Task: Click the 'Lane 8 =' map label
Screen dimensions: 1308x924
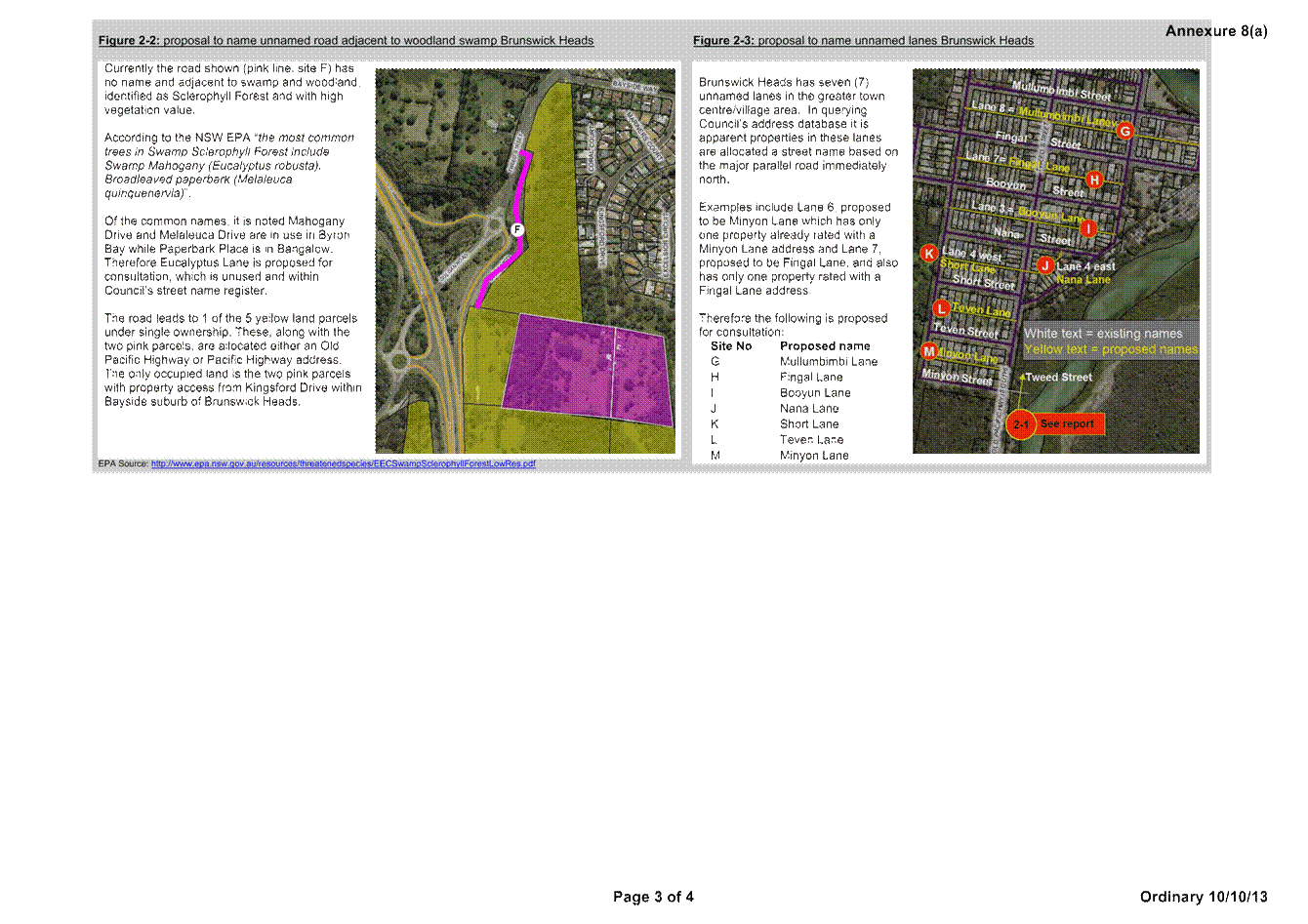Action: pos(993,107)
